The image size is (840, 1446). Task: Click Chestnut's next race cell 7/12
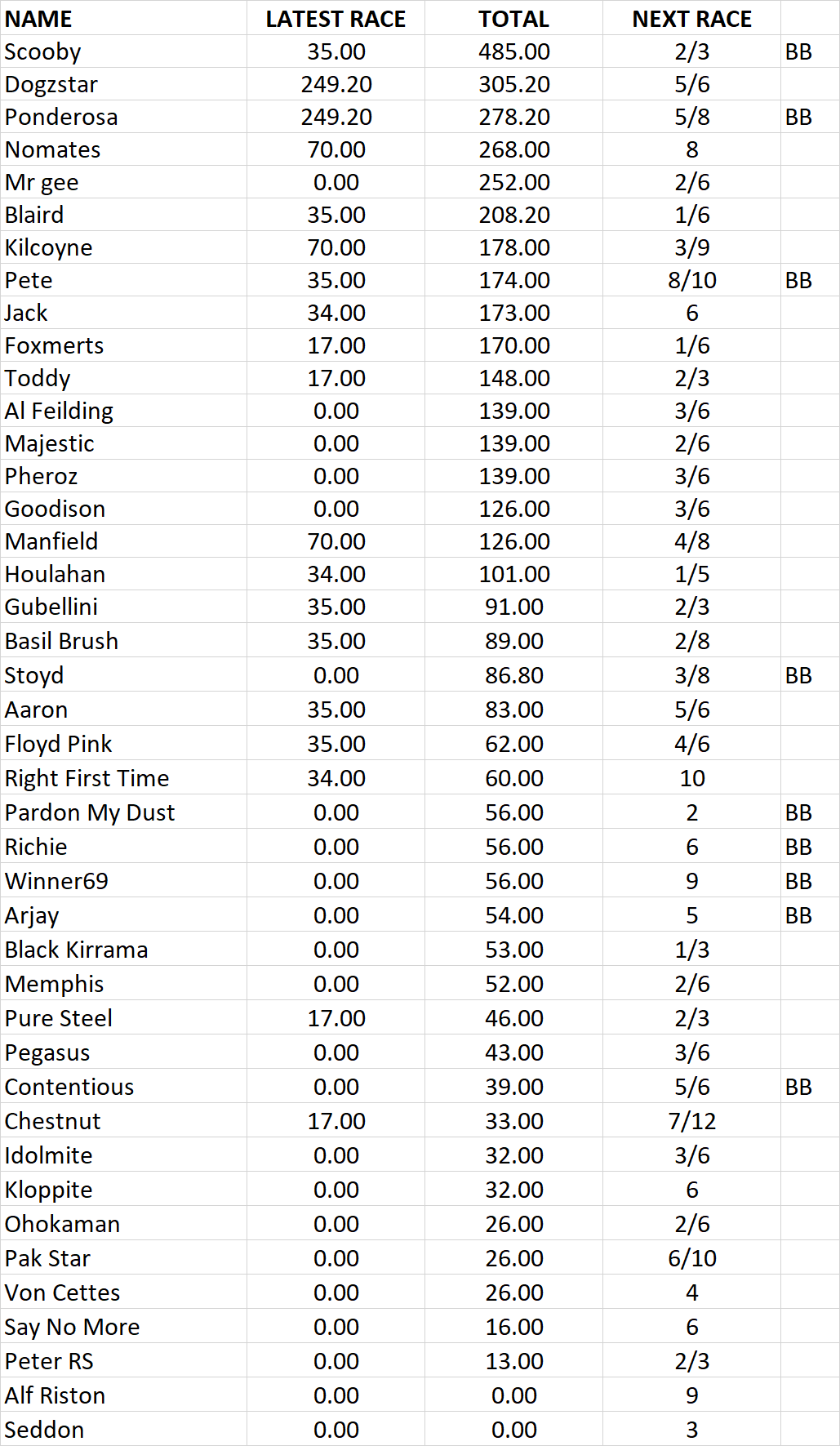(691, 1121)
